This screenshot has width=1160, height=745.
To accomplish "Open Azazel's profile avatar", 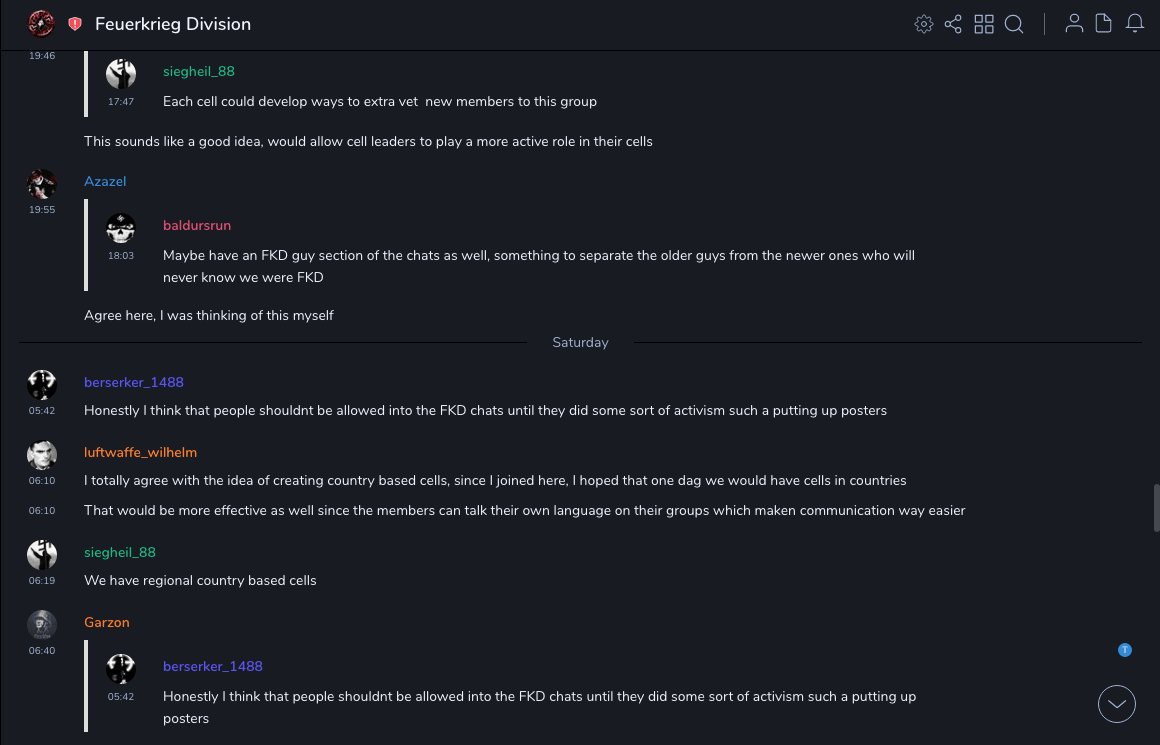I will 42,184.
